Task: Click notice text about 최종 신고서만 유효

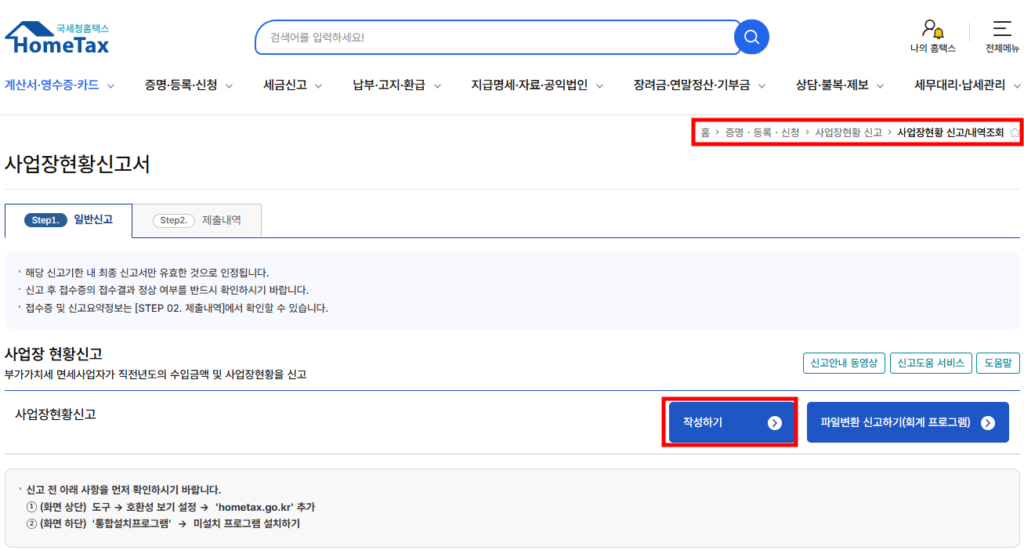Action: [147, 273]
